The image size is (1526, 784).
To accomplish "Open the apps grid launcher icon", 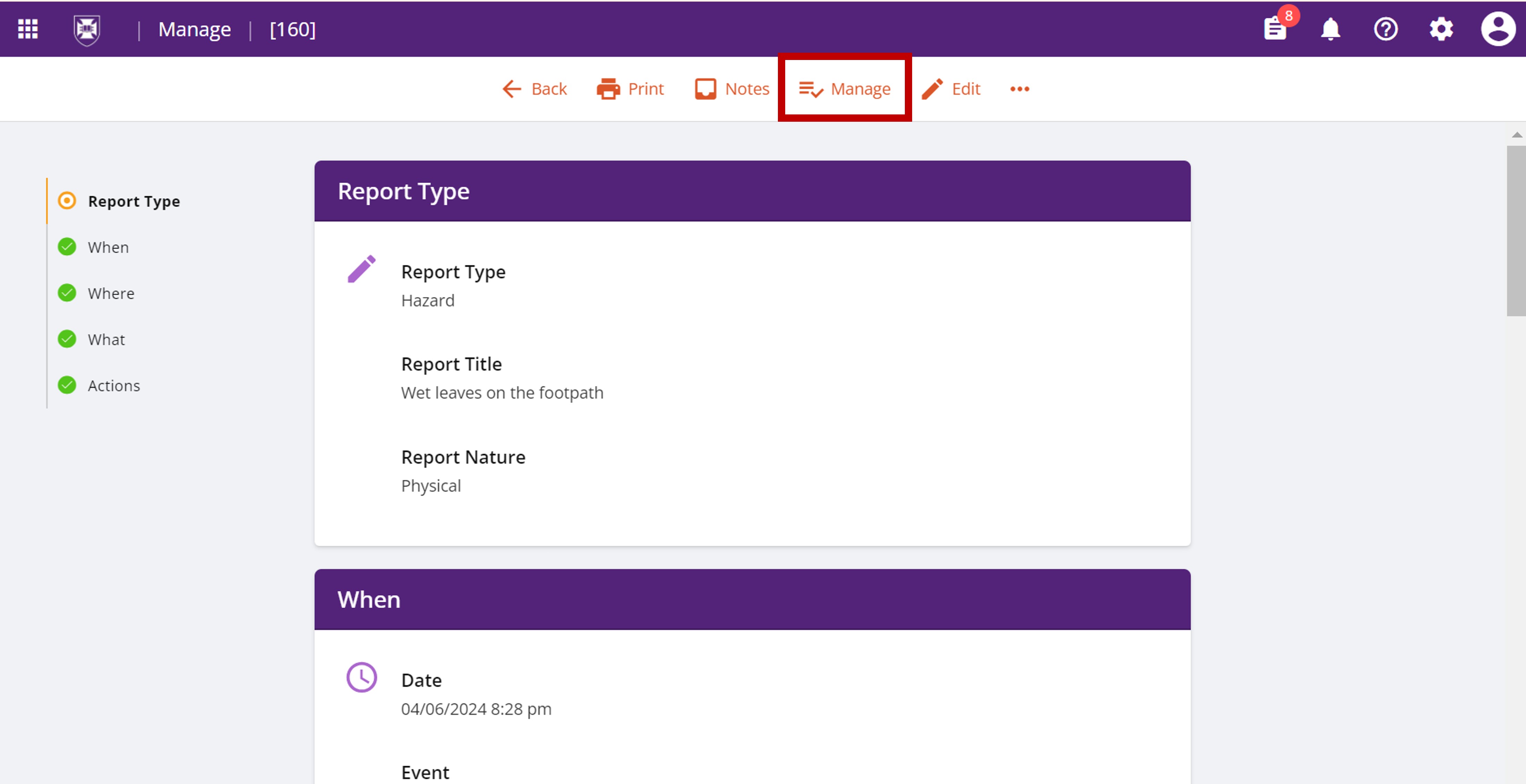I will pyautogui.click(x=28, y=29).
